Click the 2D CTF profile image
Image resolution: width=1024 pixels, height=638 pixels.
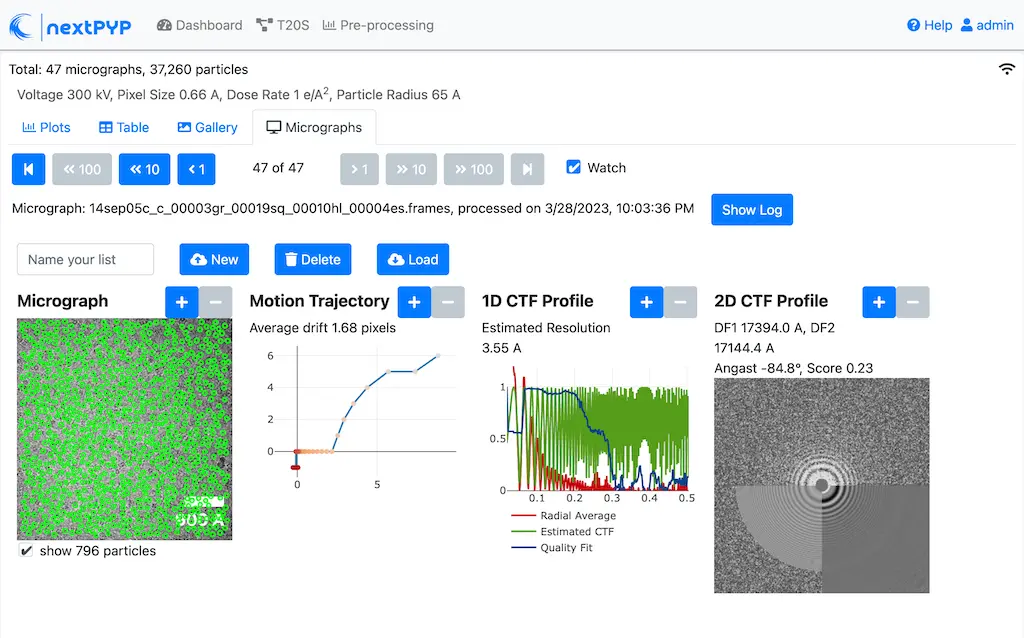pyautogui.click(x=821, y=485)
